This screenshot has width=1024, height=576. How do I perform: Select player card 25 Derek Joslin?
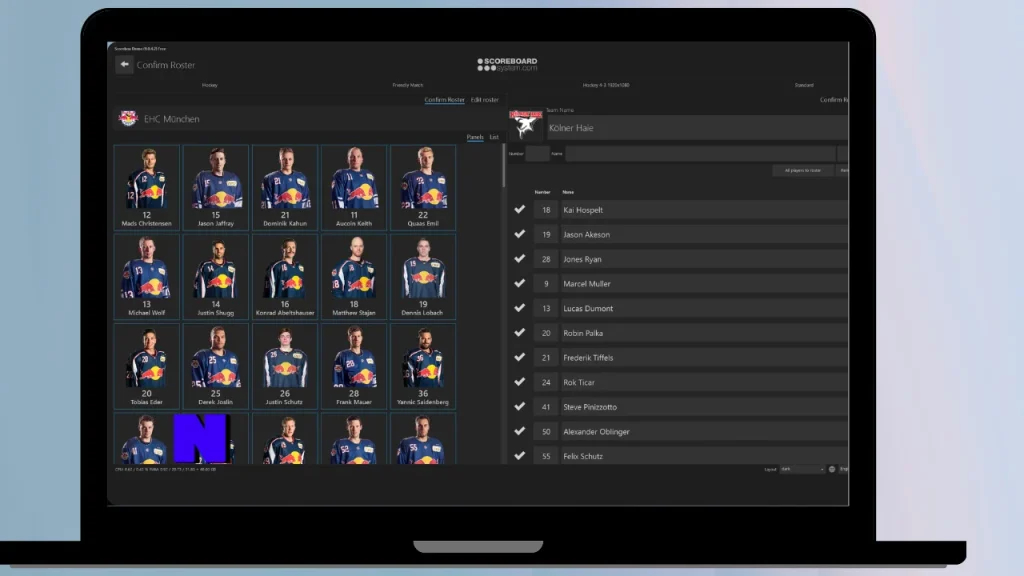pos(216,366)
